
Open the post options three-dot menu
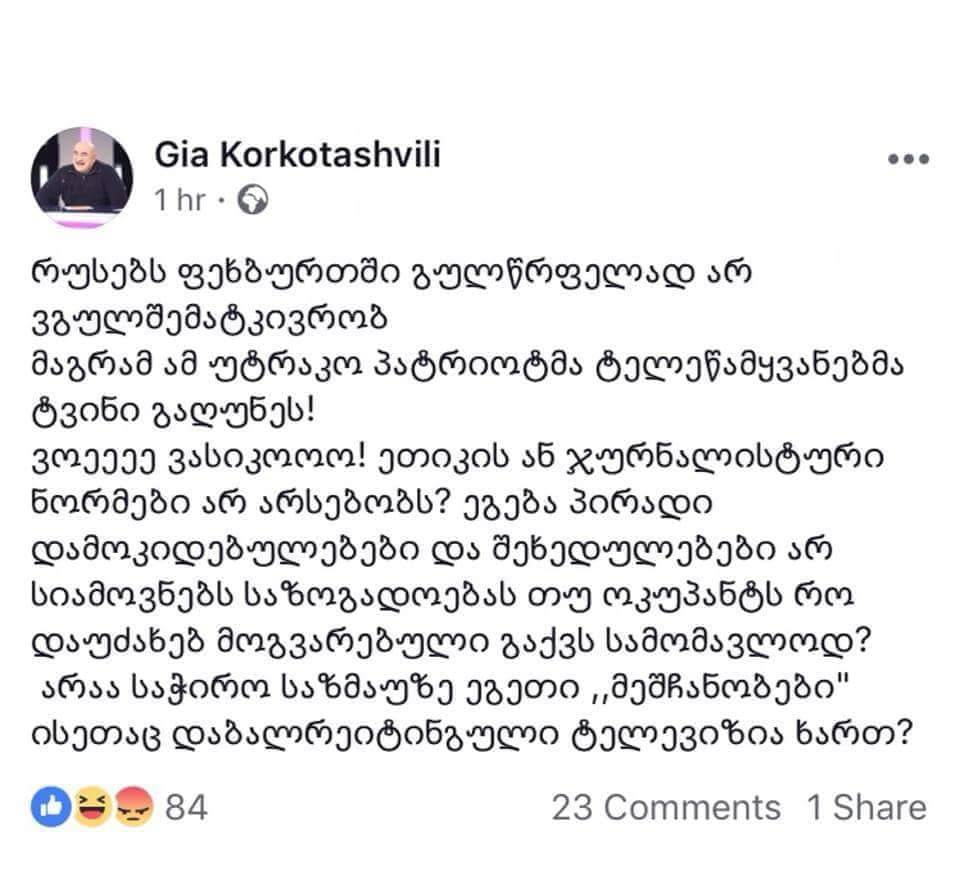pyautogui.click(x=908, y=160)
